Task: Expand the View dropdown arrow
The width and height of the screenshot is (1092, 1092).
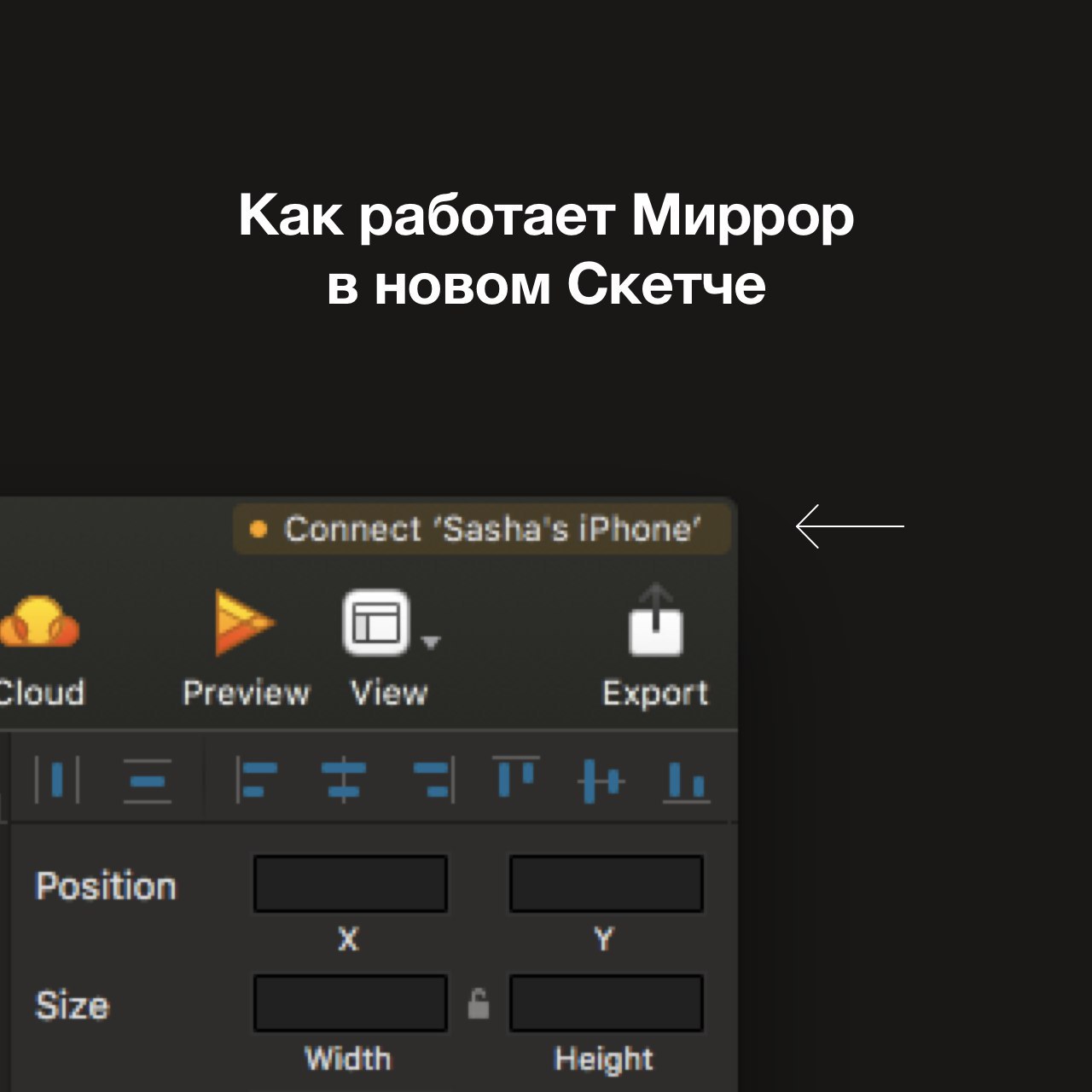Action: click(x=431, y=642)
